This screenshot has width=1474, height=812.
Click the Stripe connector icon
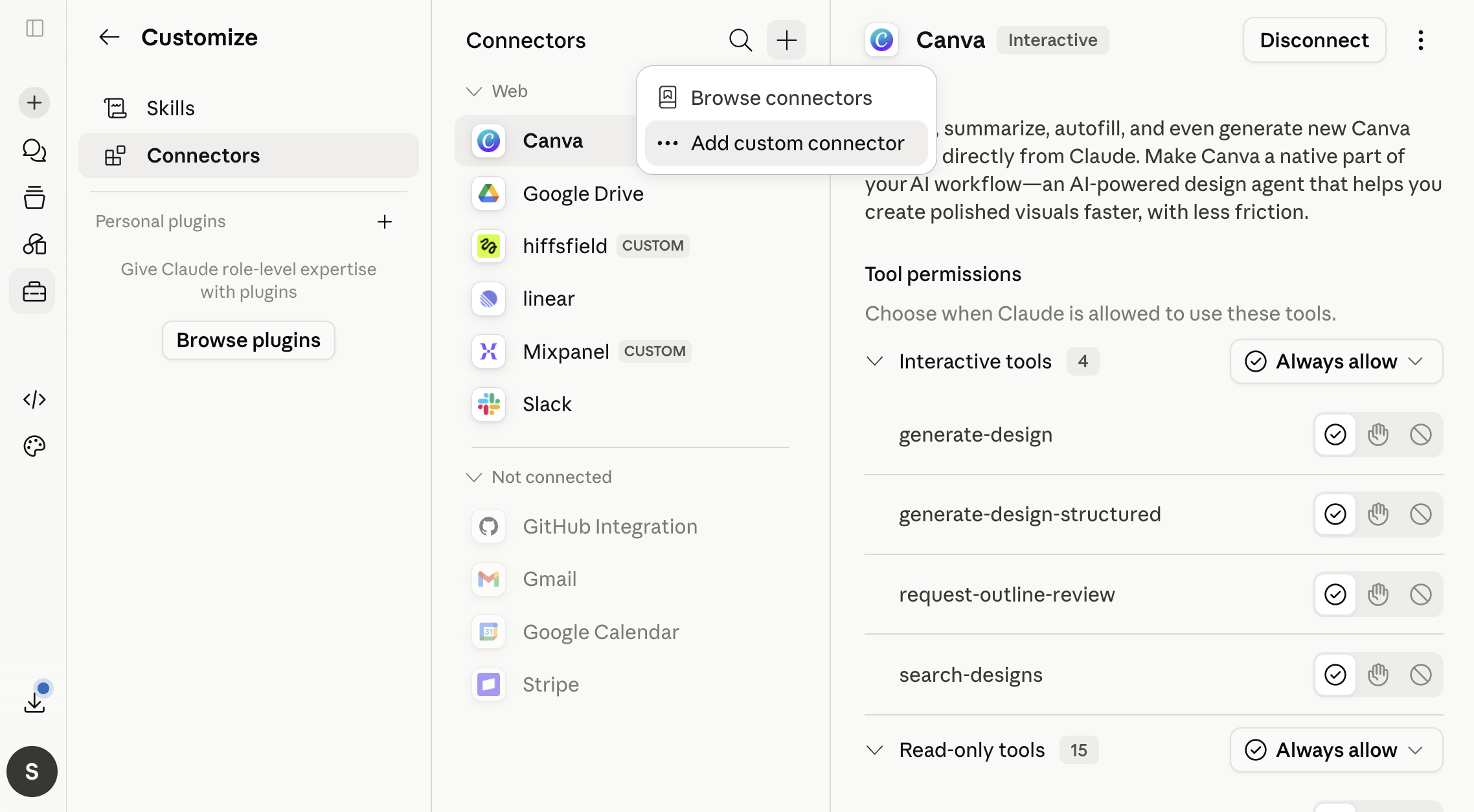click(488, 684)
